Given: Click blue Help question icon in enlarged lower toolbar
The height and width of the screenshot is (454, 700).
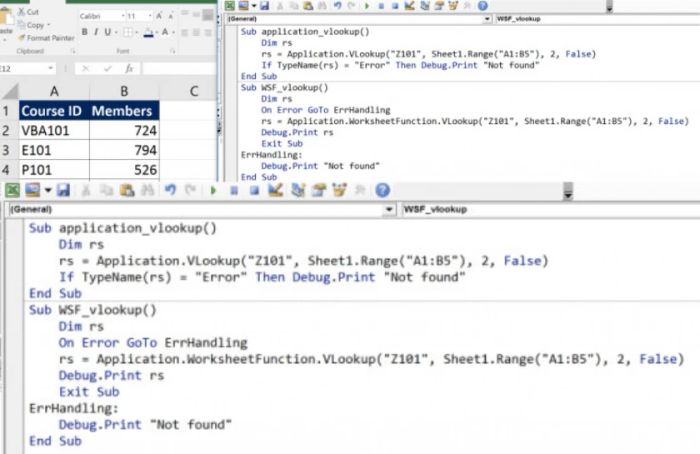Looking at the screenshot, I should (382, 191).
